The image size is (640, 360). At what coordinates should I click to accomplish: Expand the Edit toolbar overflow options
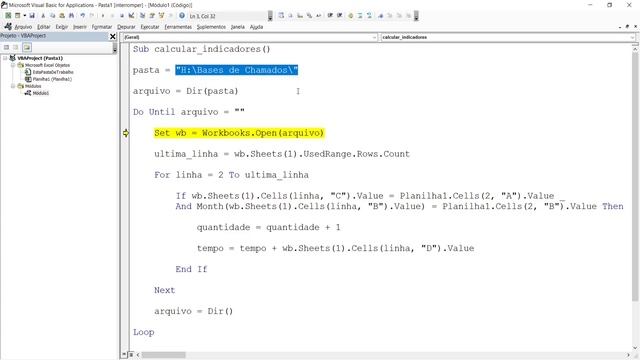(x=416, y=16)
